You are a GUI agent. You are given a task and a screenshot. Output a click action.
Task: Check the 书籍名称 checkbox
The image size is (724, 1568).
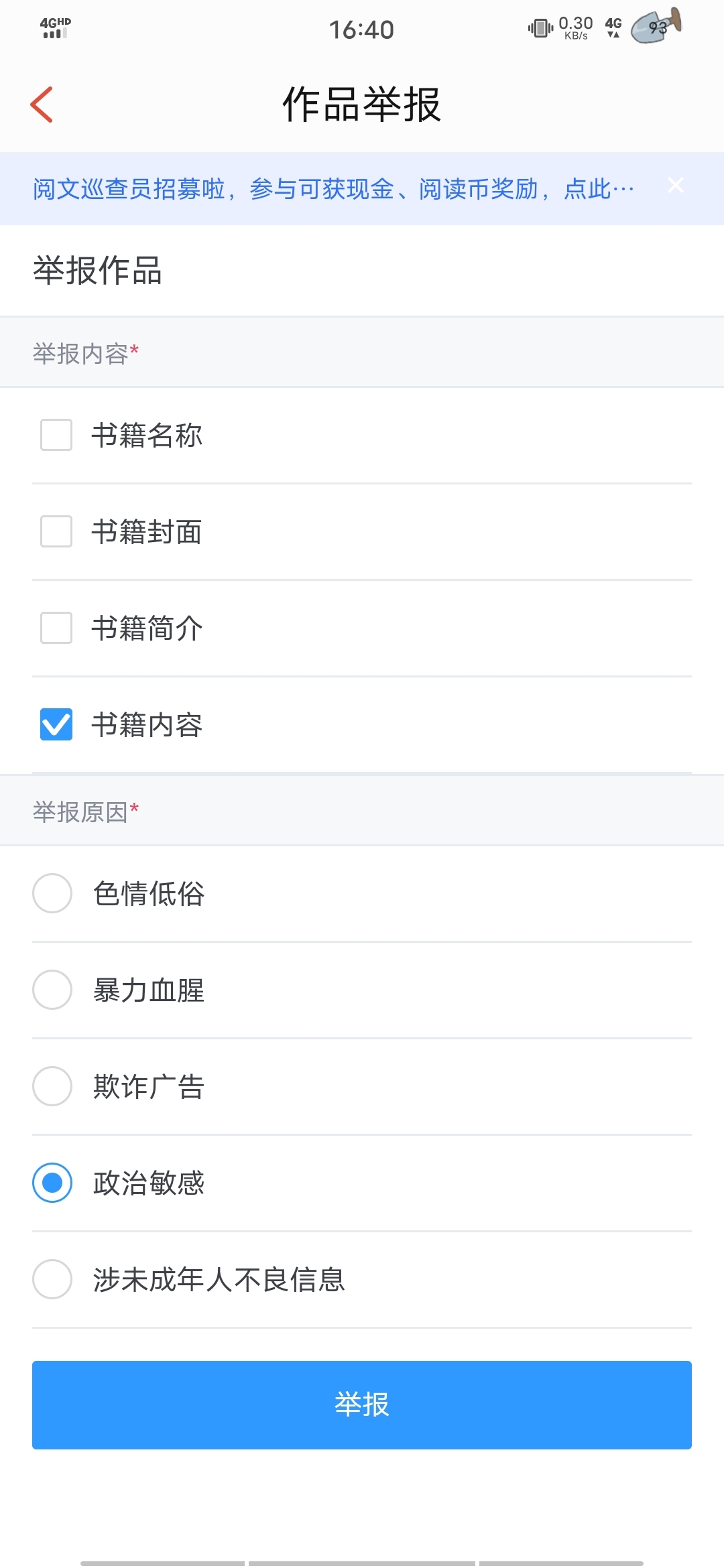click(56, 435)
